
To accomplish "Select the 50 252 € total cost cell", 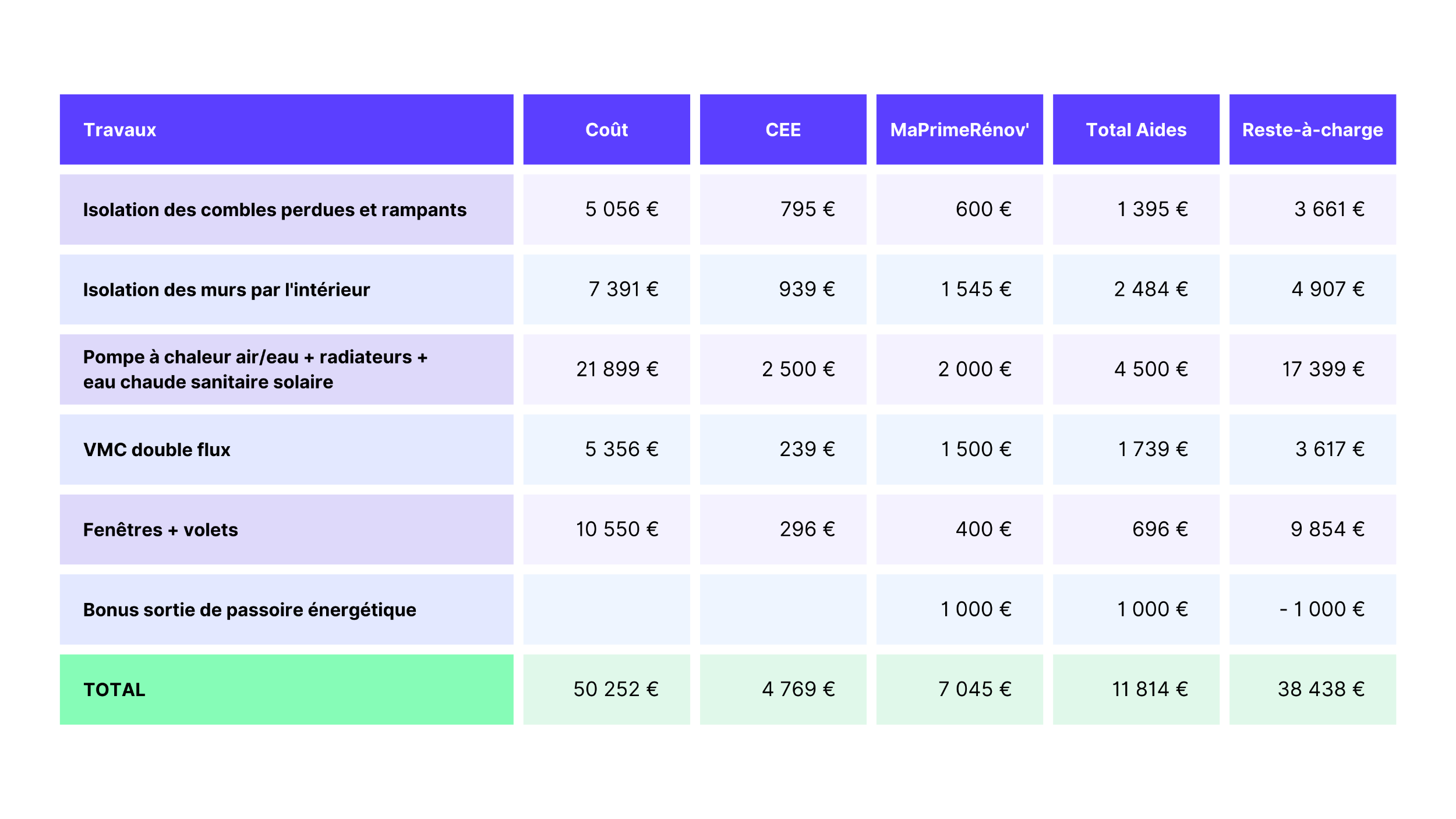I will (606, 689).
